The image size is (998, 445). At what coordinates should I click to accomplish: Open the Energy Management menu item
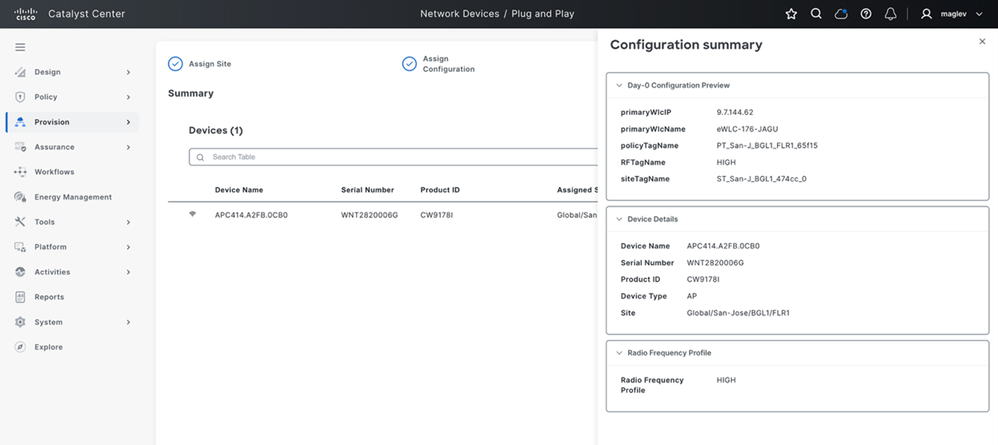[73, 197]
